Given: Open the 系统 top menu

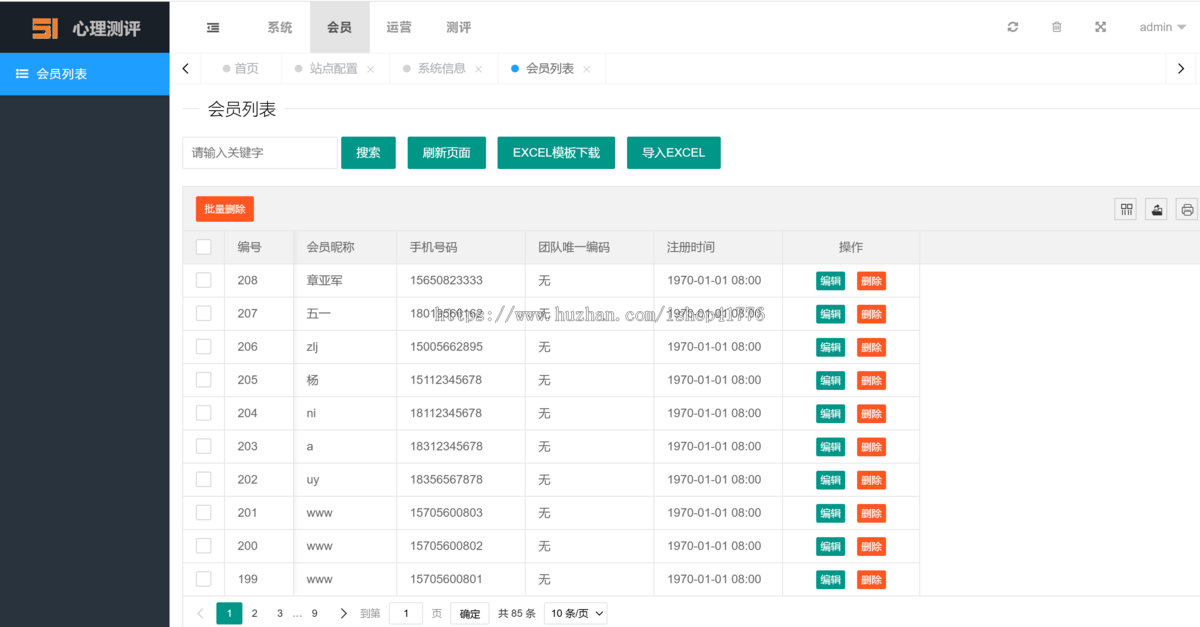Looking at the screenshot, I should 280,27.
